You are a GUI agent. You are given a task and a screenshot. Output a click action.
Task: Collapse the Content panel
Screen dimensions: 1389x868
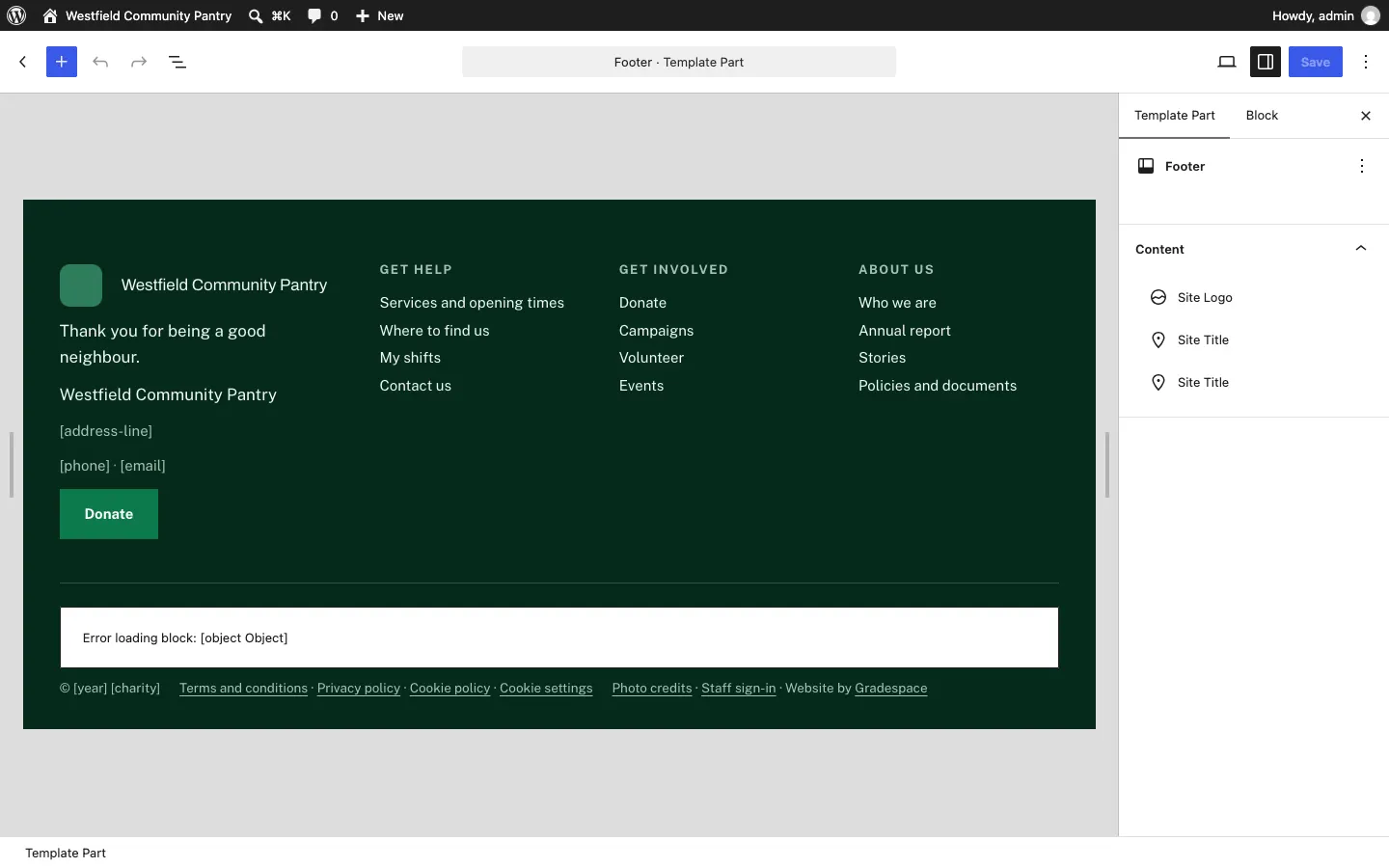click(x=1254, y=249)
